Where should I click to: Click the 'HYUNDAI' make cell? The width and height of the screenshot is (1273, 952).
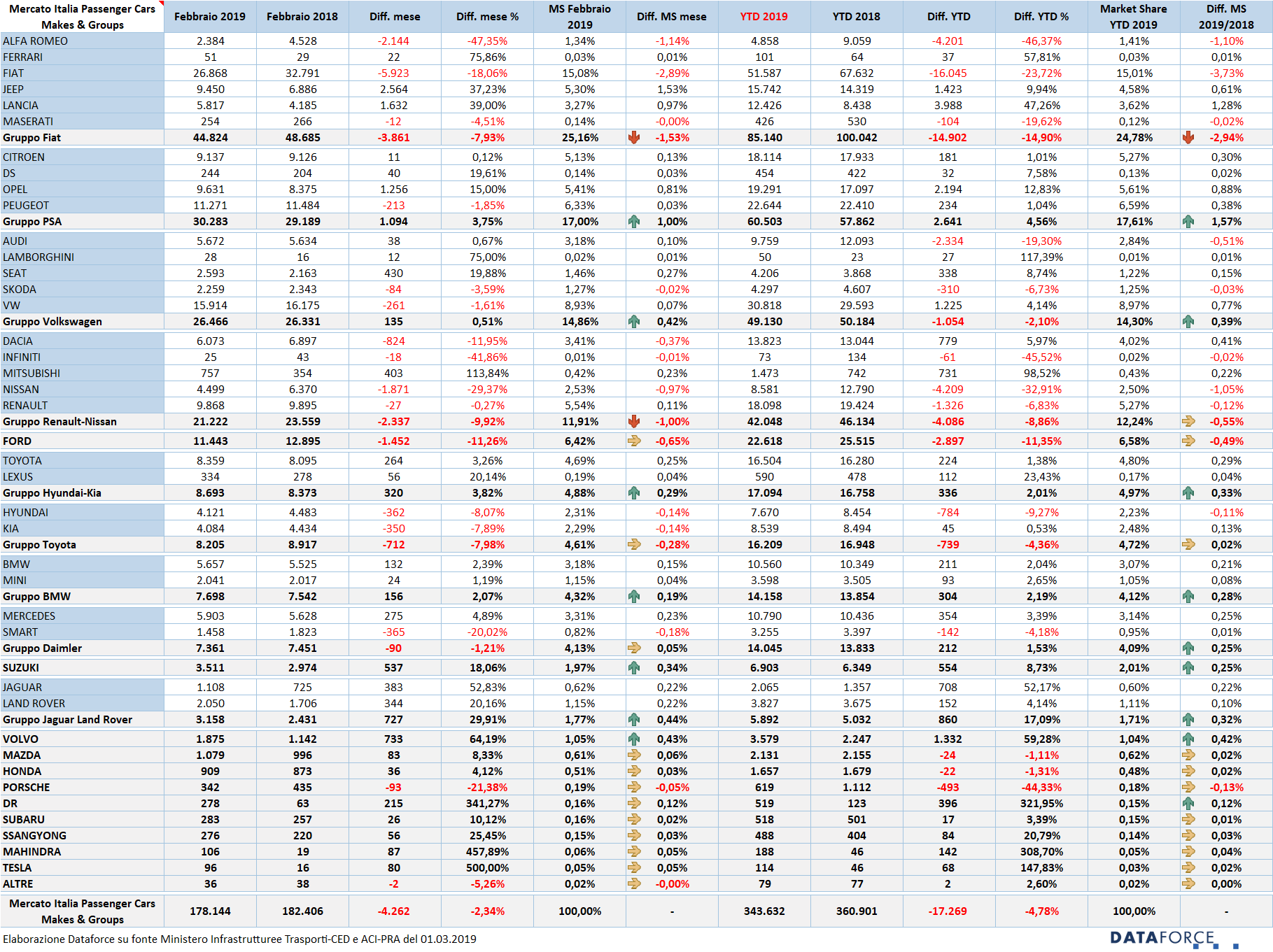82,513
